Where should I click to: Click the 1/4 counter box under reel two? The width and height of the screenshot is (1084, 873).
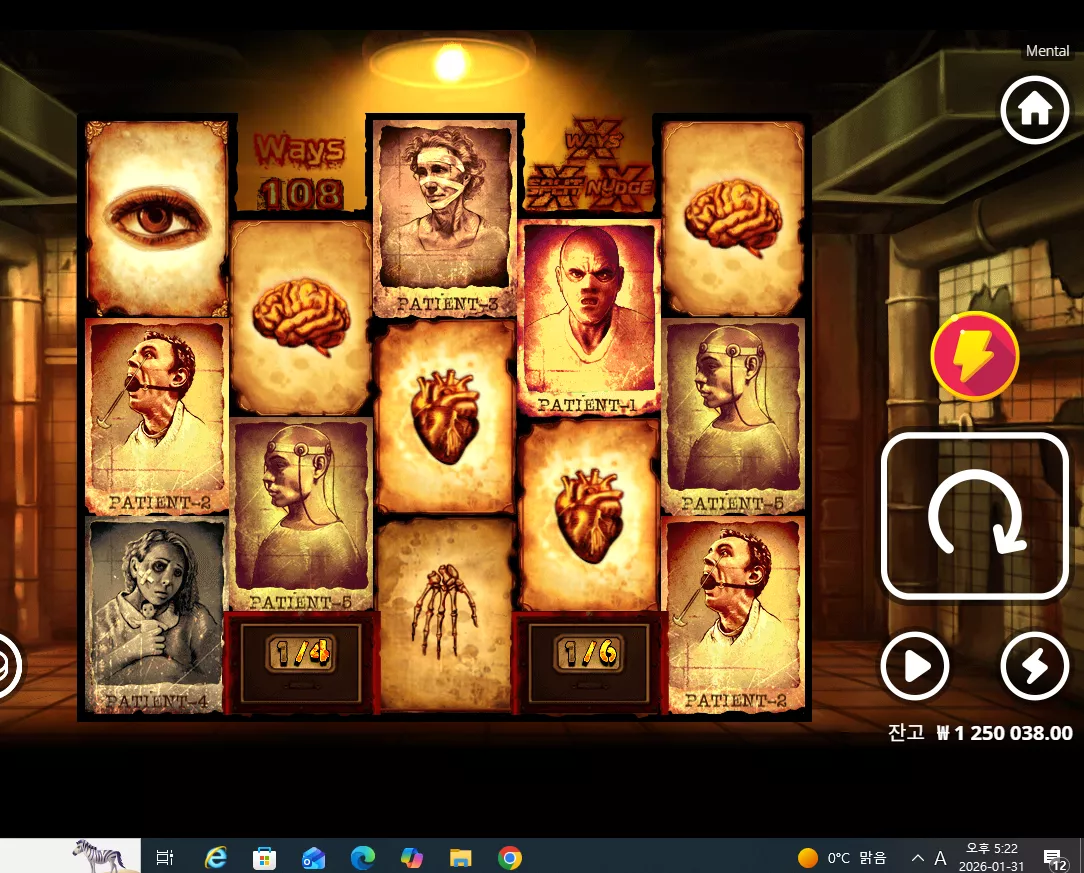[301, 663]
